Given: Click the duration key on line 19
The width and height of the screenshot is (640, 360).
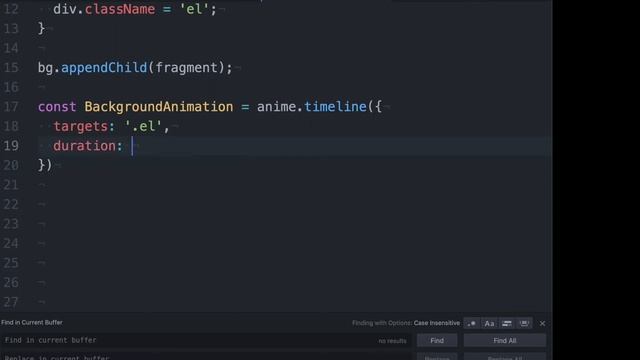Looking at the screenshot, I should tap(84, 146).
